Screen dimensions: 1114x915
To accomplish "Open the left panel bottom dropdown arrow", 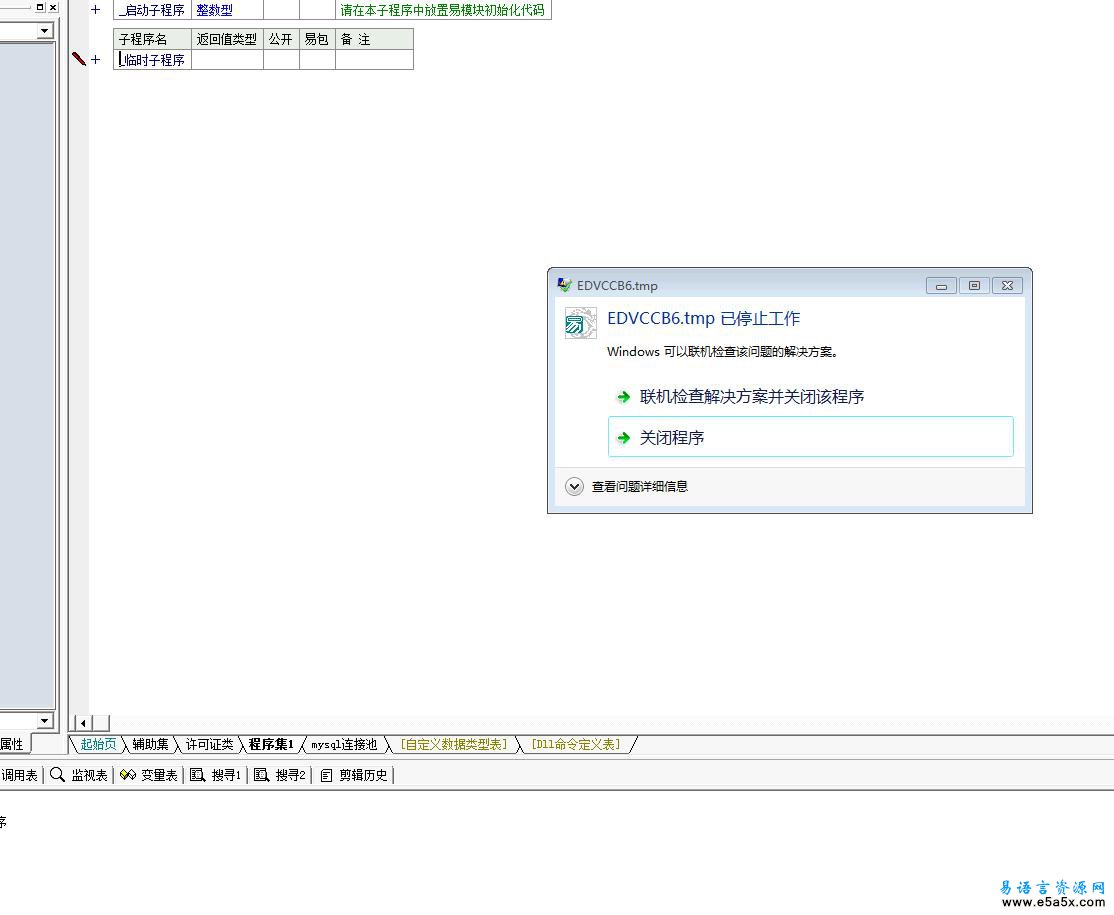I will tap(45, 720).
